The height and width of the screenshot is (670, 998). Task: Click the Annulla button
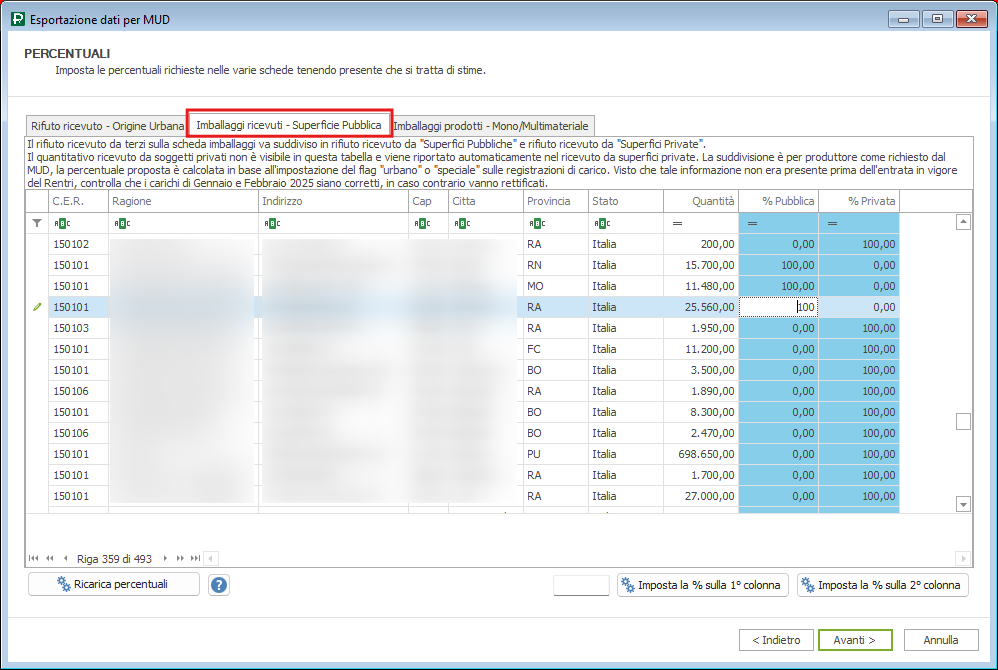click(x=941, y=640)
